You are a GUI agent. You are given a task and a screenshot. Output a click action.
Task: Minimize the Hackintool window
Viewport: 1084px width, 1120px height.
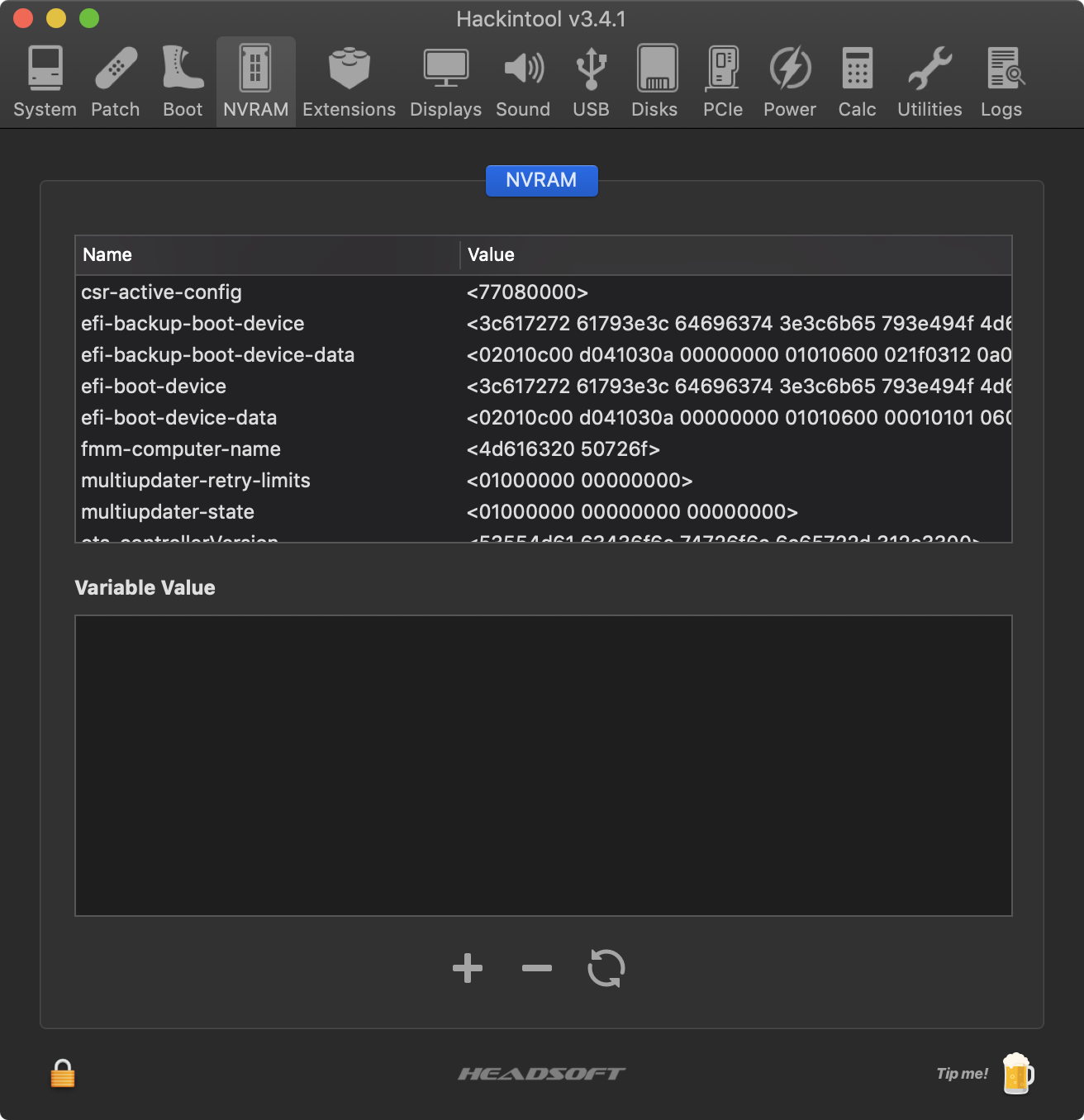(56, 18)
